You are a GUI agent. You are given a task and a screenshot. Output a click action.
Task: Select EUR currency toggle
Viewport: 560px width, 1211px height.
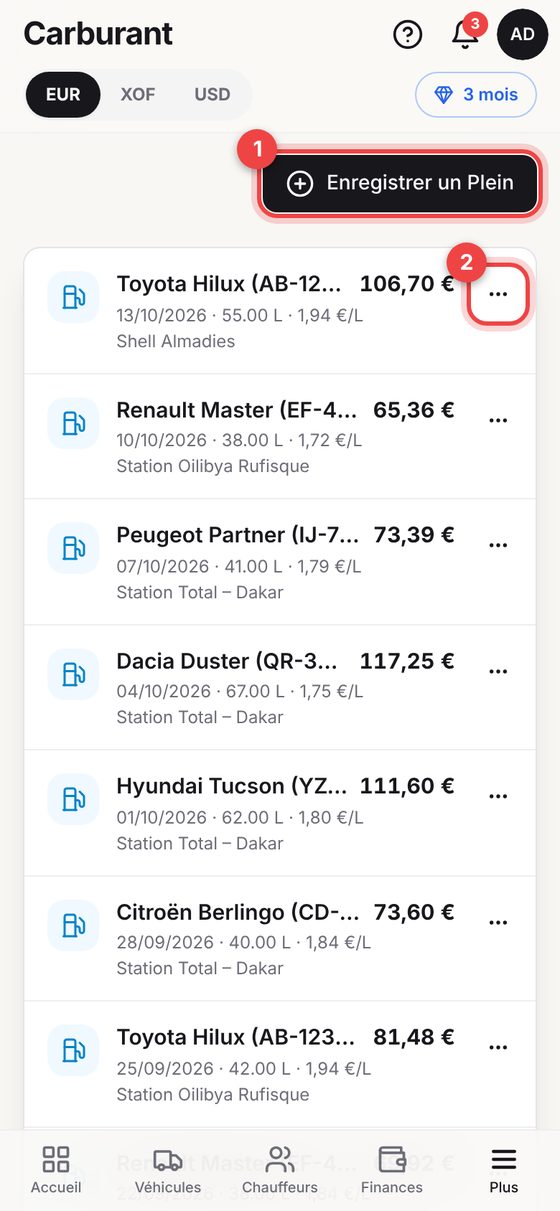pyautogui.click(x=63, y=95)
